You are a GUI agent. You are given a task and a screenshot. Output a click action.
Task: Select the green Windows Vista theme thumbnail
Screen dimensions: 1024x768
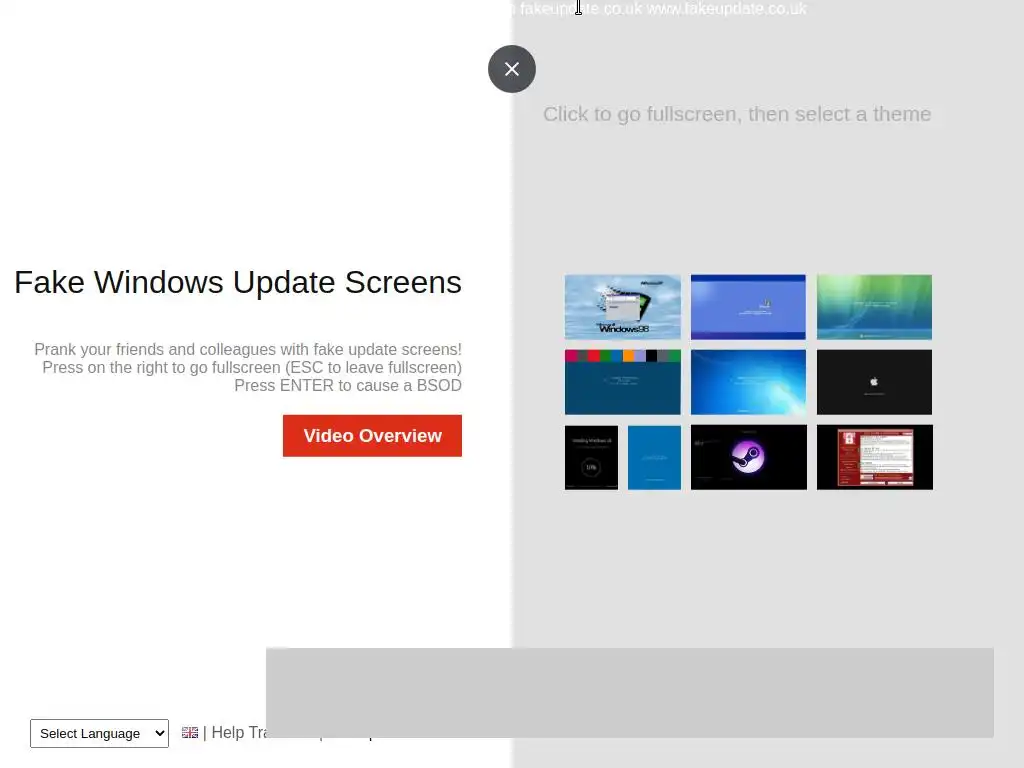pyautogui.click(x=874, y=307)
